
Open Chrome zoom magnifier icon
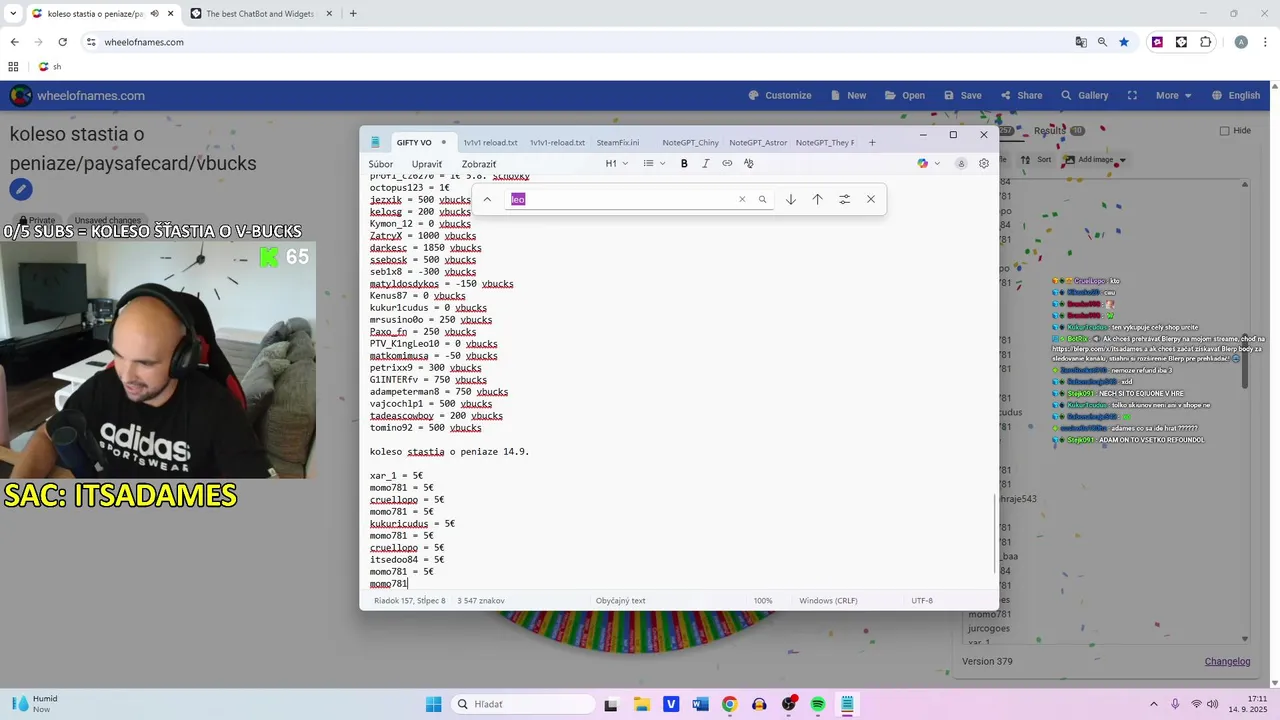tap(1102, 42)
